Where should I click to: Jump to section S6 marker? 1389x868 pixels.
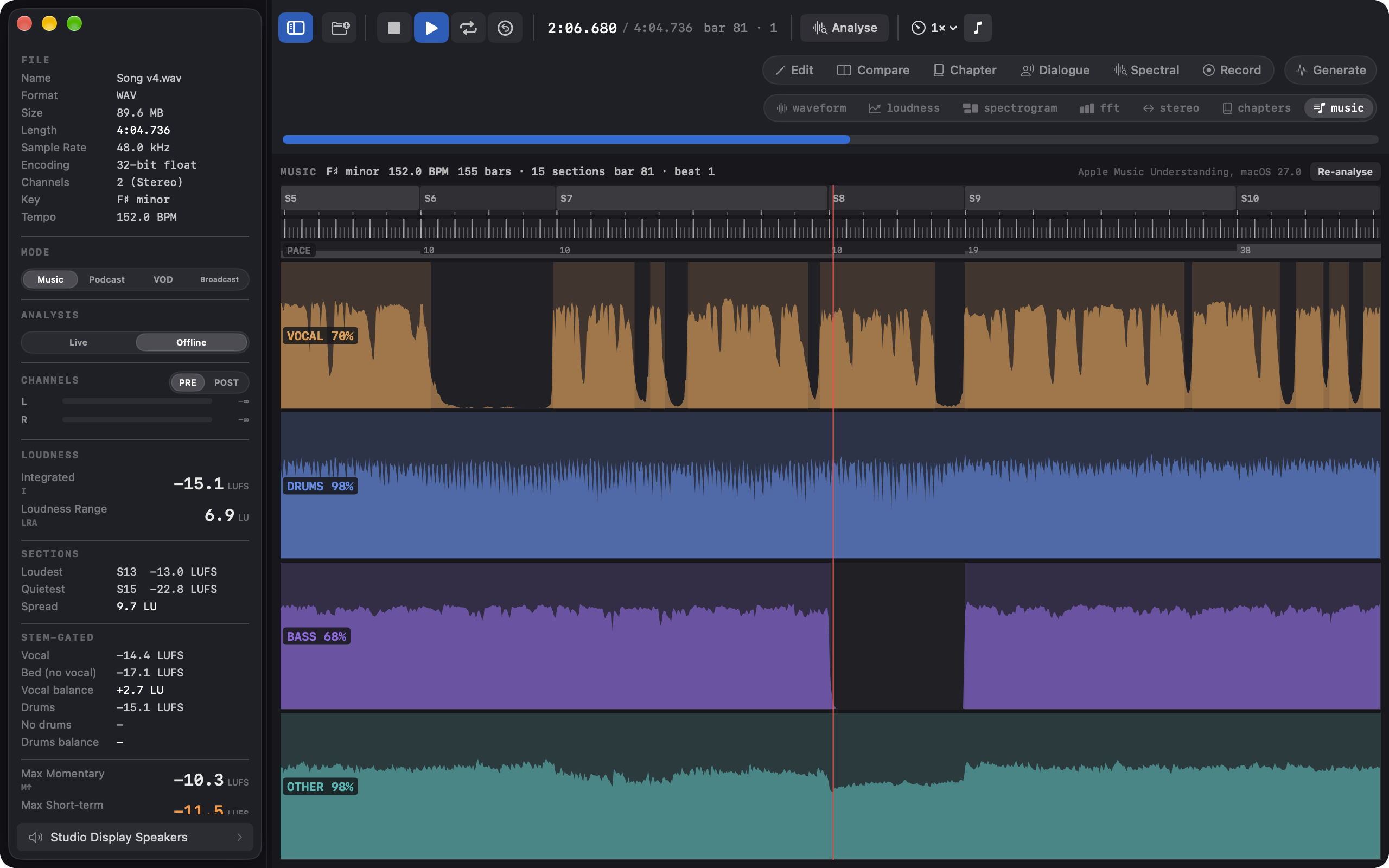click(487, 198)
